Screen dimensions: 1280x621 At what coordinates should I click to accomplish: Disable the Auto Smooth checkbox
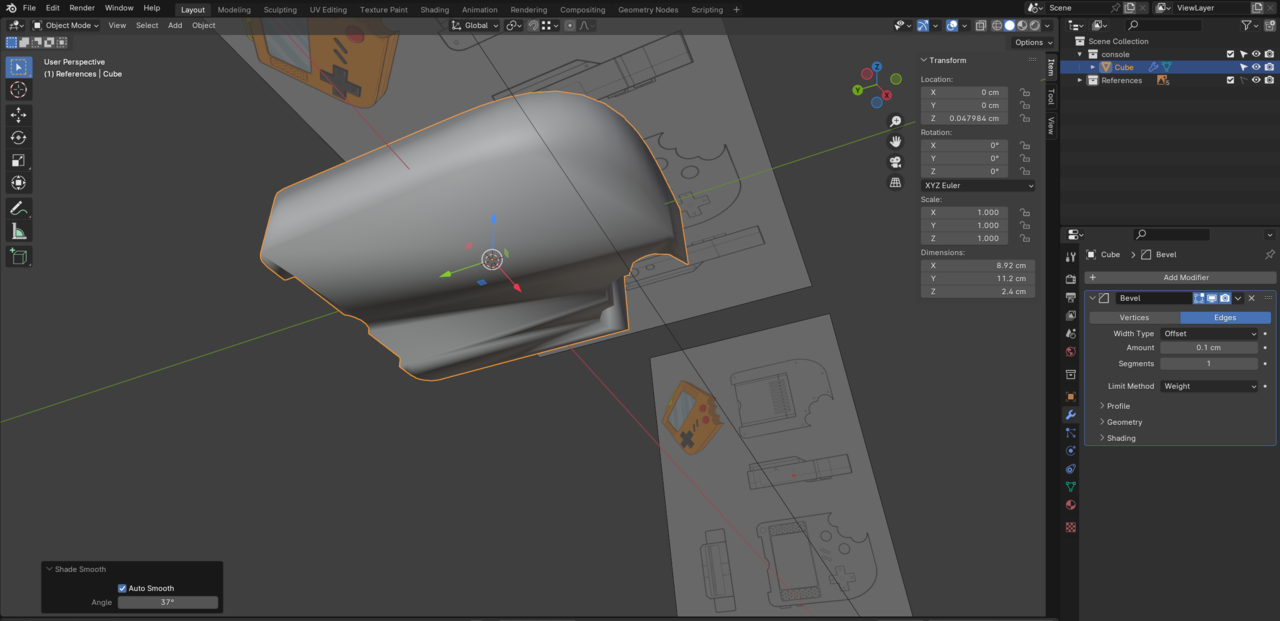click(x=123, y=588)
